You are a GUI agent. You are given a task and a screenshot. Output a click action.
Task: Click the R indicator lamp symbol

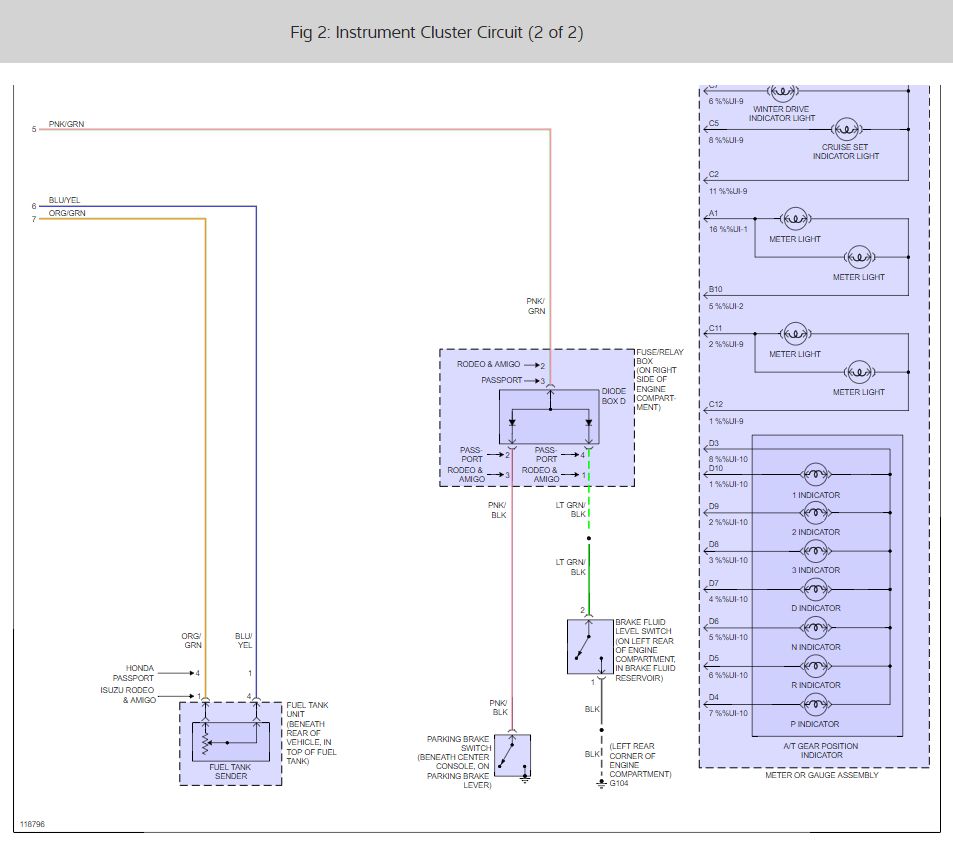coord(815,666)
